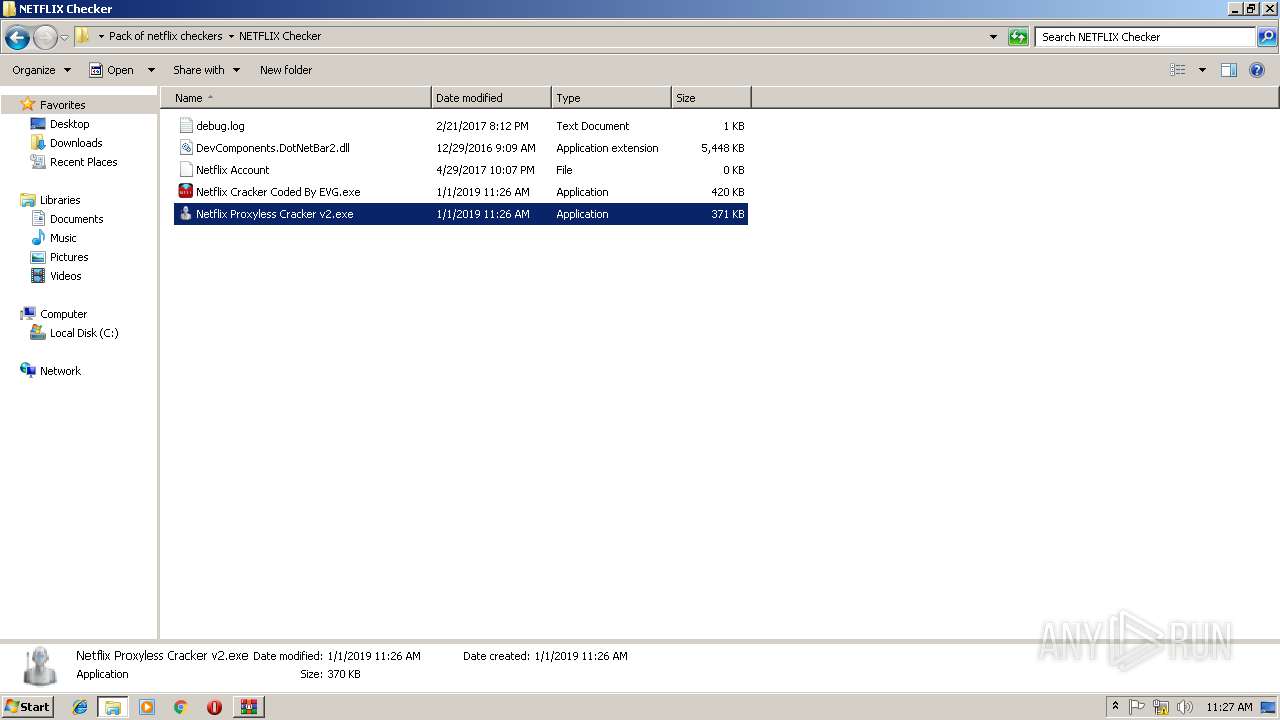Click the NETFLIX Checker breadcrumb segment
The height and width of the screenshot is (720, 1280).
tap(280, 36)
